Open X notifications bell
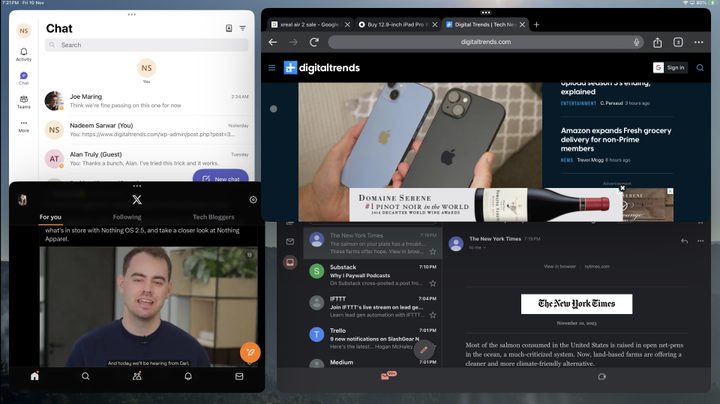 188,376
